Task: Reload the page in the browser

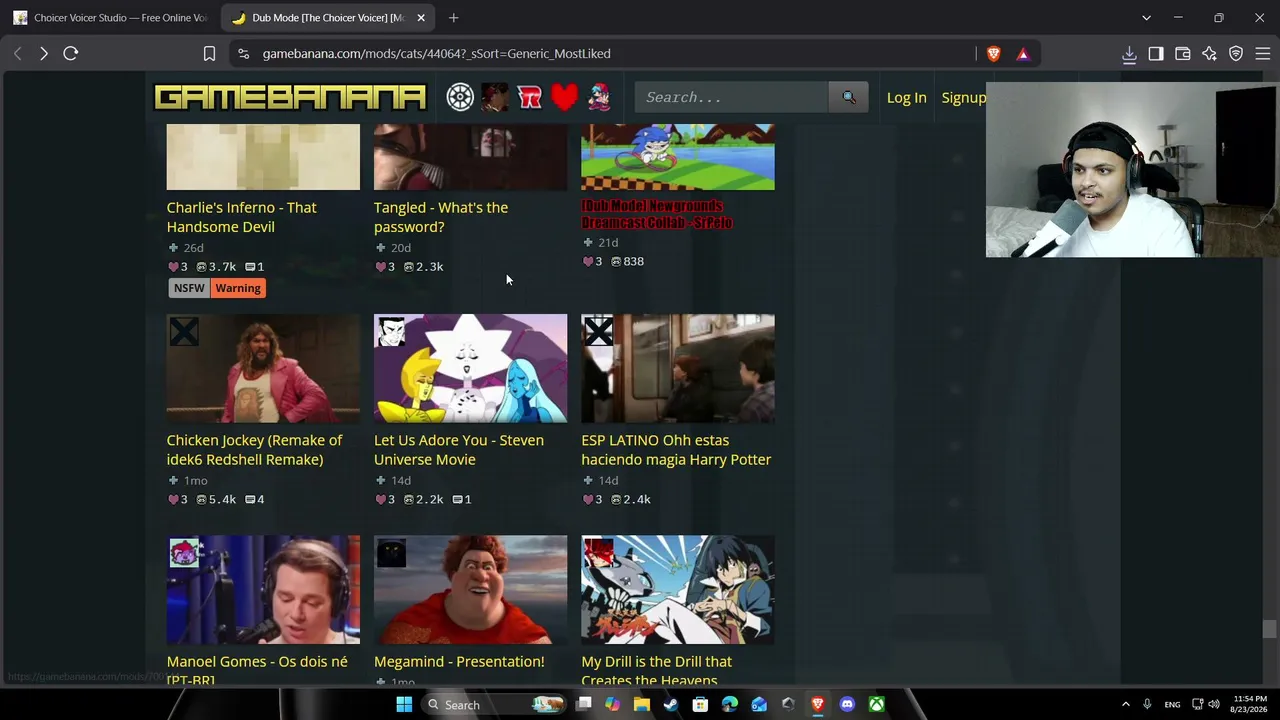Action: (71, 53)
